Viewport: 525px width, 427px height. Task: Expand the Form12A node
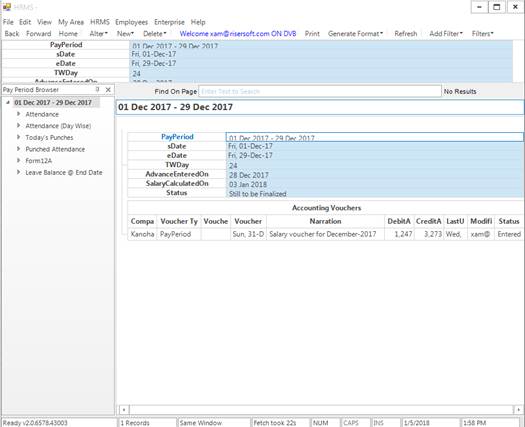click(x=18, y=161)
